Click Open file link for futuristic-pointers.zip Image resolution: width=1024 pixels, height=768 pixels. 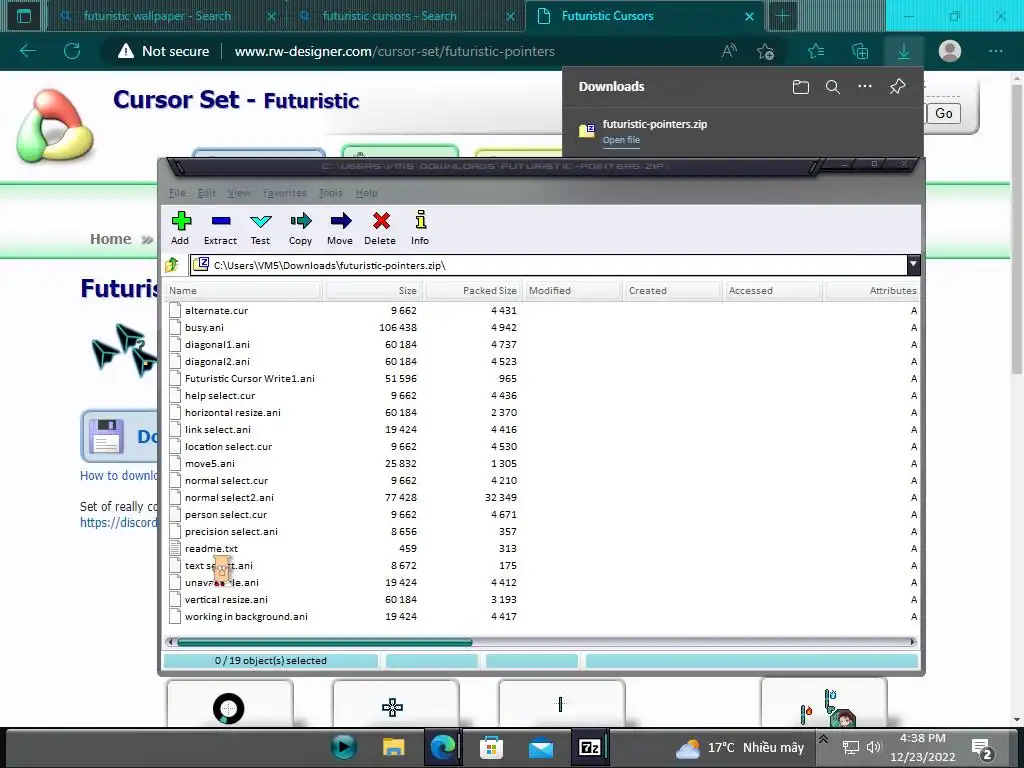tap(621, 140)
